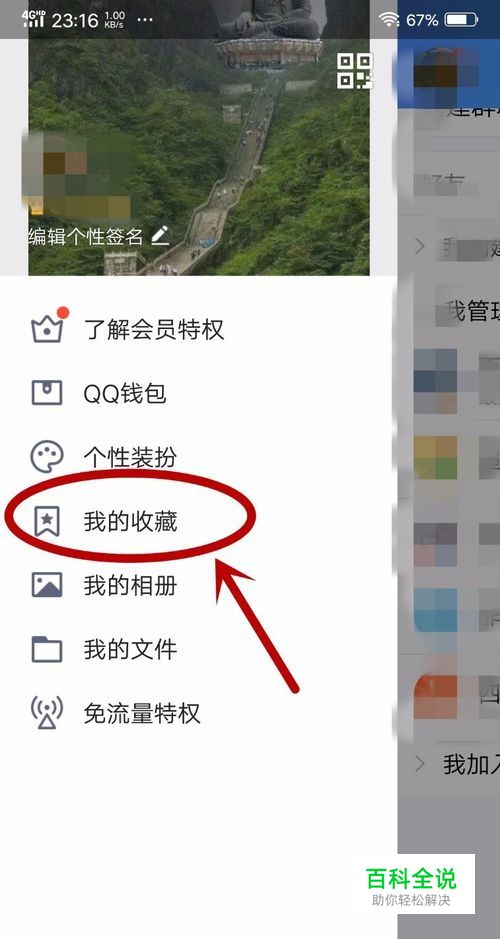
Task: Tap the Wi-Fi status bar icon
Action: pyautogui.click(x=389, y=20)
